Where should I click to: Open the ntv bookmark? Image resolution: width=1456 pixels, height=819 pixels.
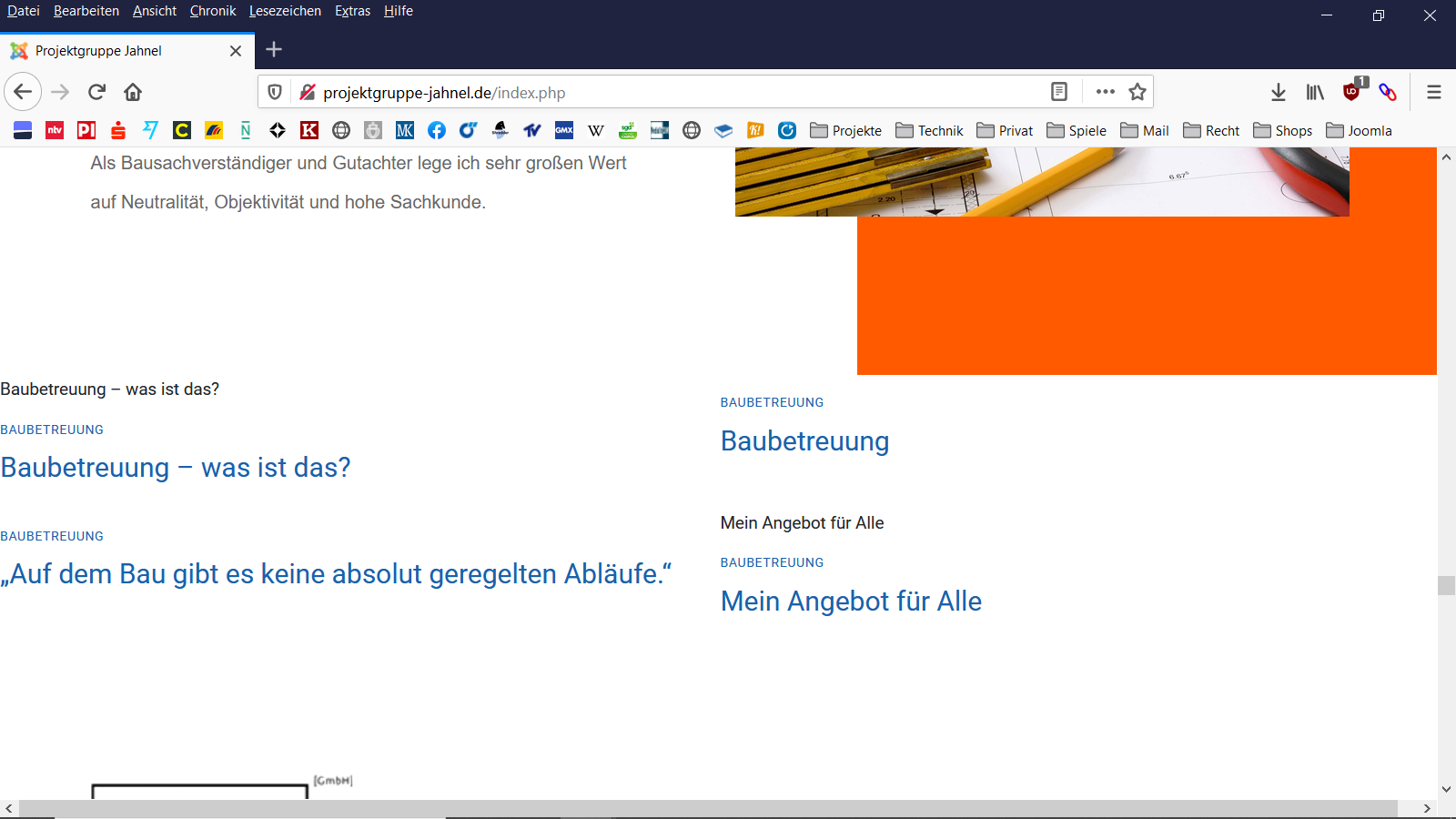55,130
